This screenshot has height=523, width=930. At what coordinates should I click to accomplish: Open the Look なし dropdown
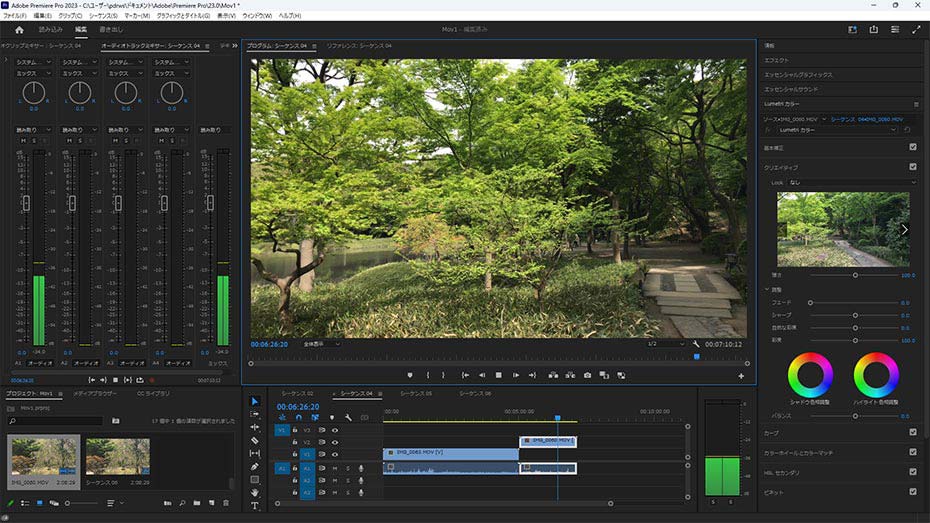(850, 183)
